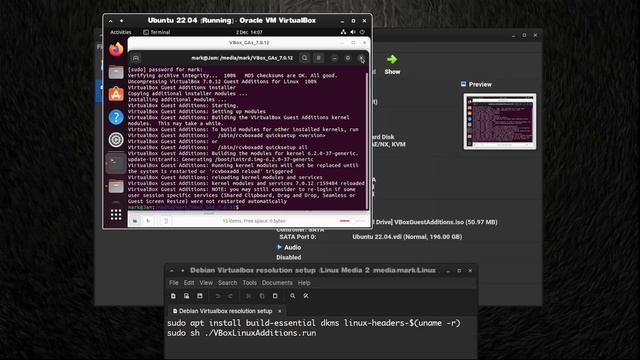
Task: Click the Preview thumbnail in VirtualBox Manager
Action: click(500, 121)
